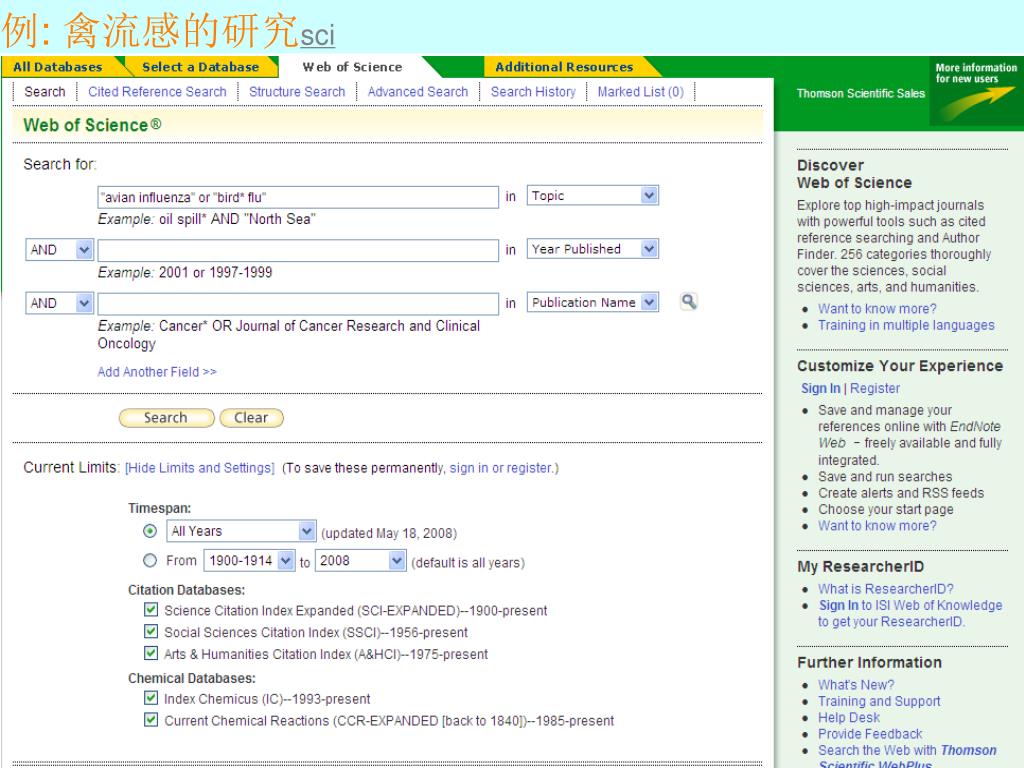Screen dimensions: 1024x768
Task: Open Training and Support link
Action: pos(879,701)
